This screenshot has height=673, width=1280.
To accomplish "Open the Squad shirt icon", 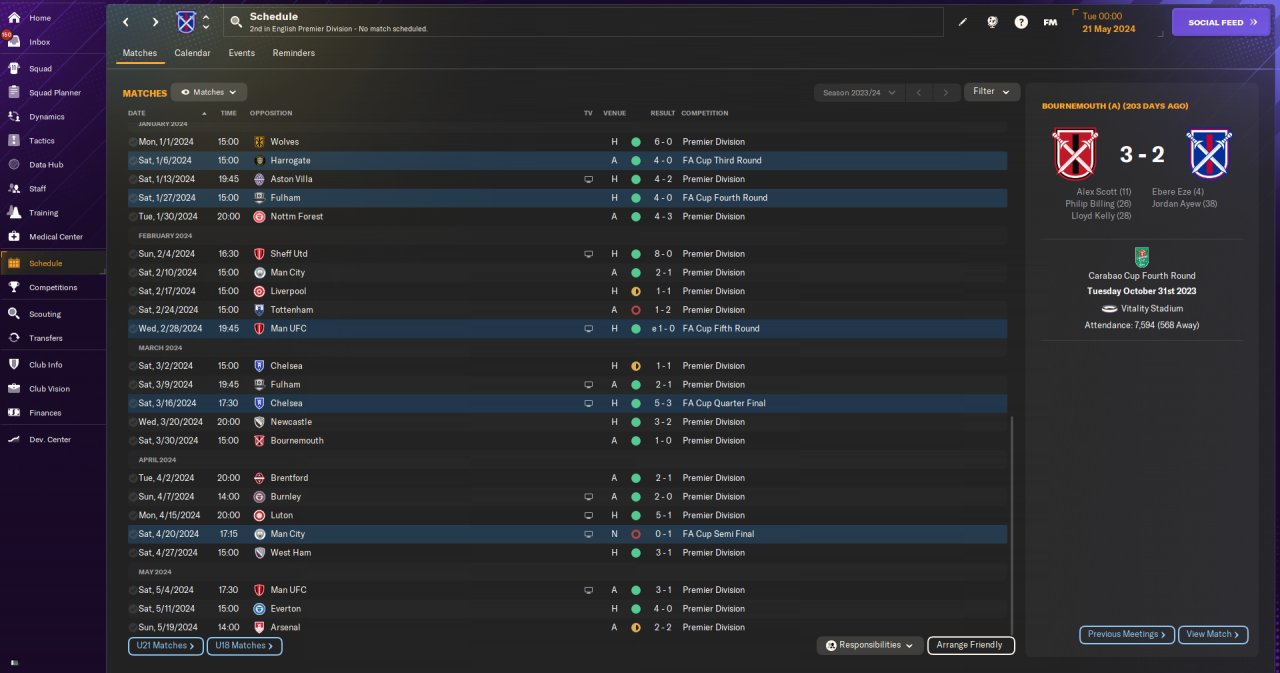I will [14, 69].
